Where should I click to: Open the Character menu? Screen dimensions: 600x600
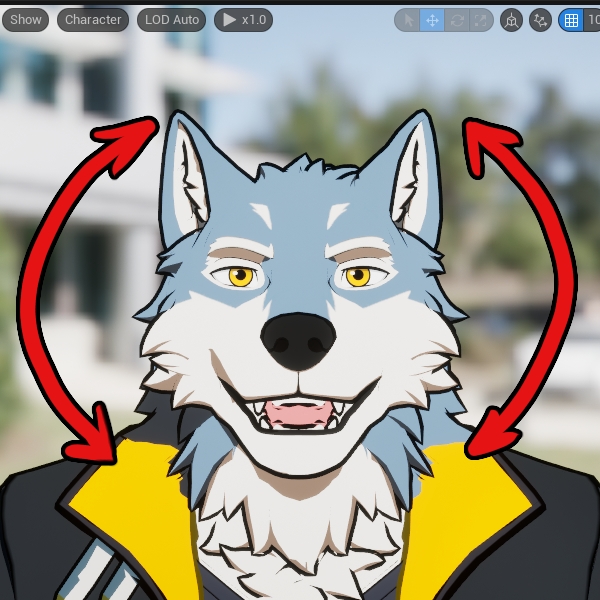point(93,20)
